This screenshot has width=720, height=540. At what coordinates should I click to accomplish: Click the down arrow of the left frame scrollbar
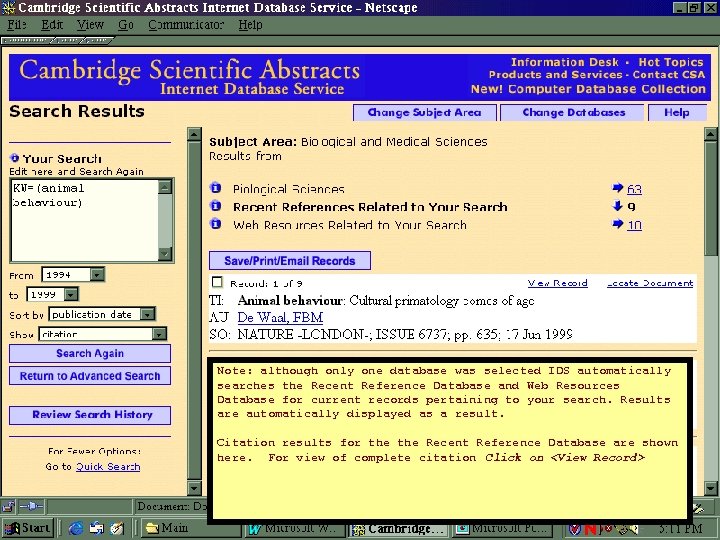pos(194,488)
